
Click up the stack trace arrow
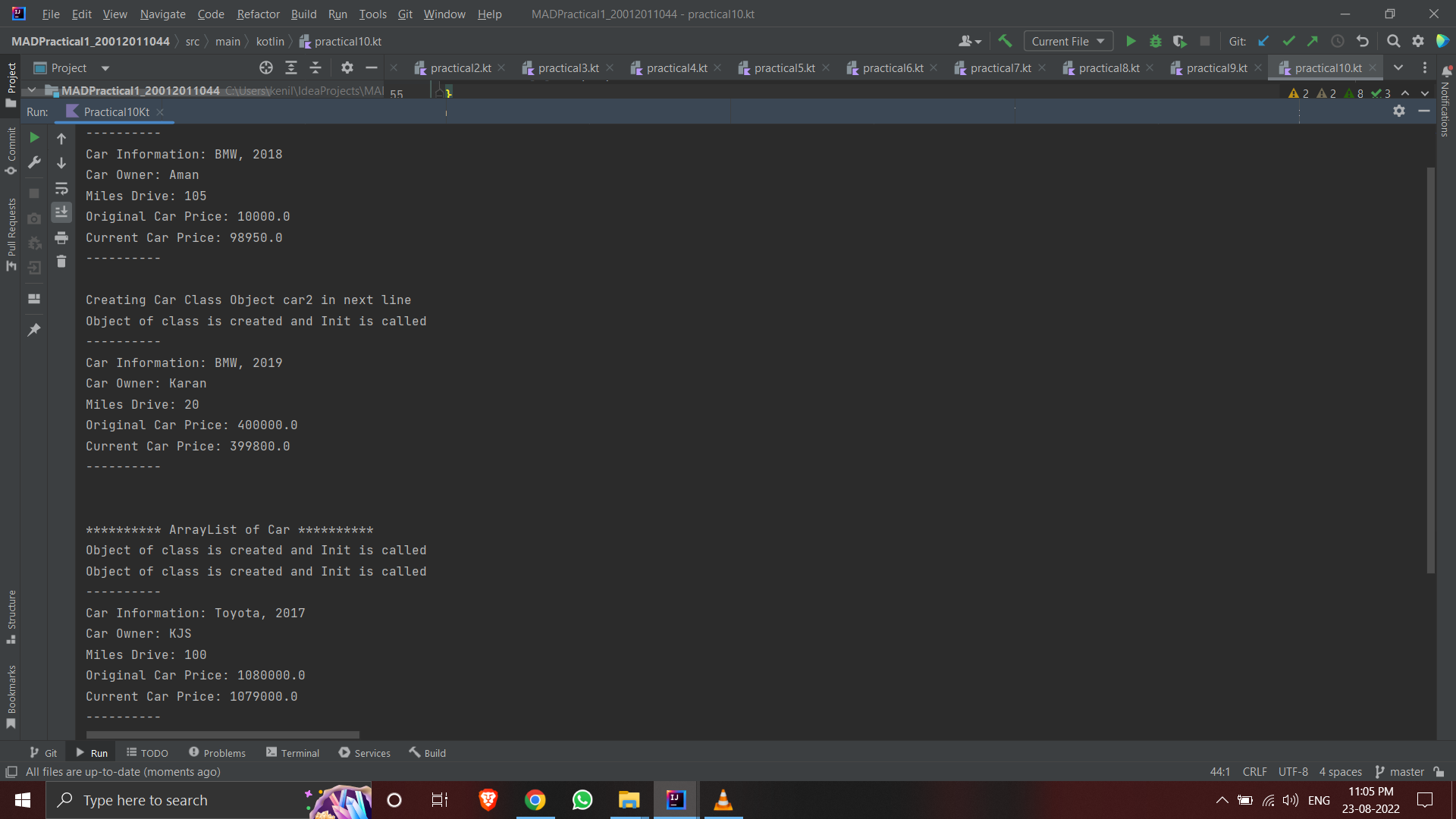coord(61,138)
